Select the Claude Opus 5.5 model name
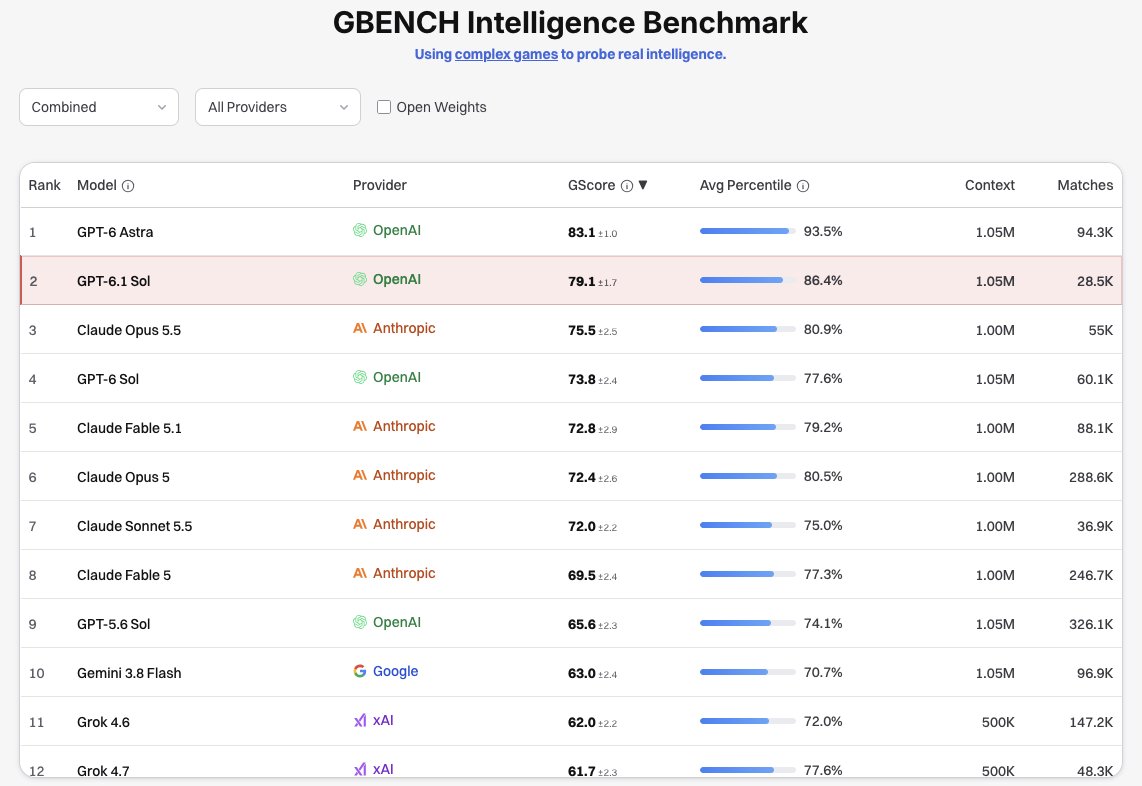This screenshot has width=1142, height=786. tap(129, 330)
